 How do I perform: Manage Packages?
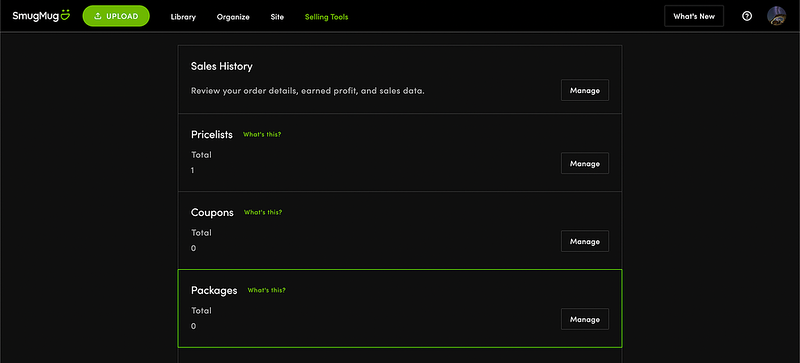click(x=585, y=319)
